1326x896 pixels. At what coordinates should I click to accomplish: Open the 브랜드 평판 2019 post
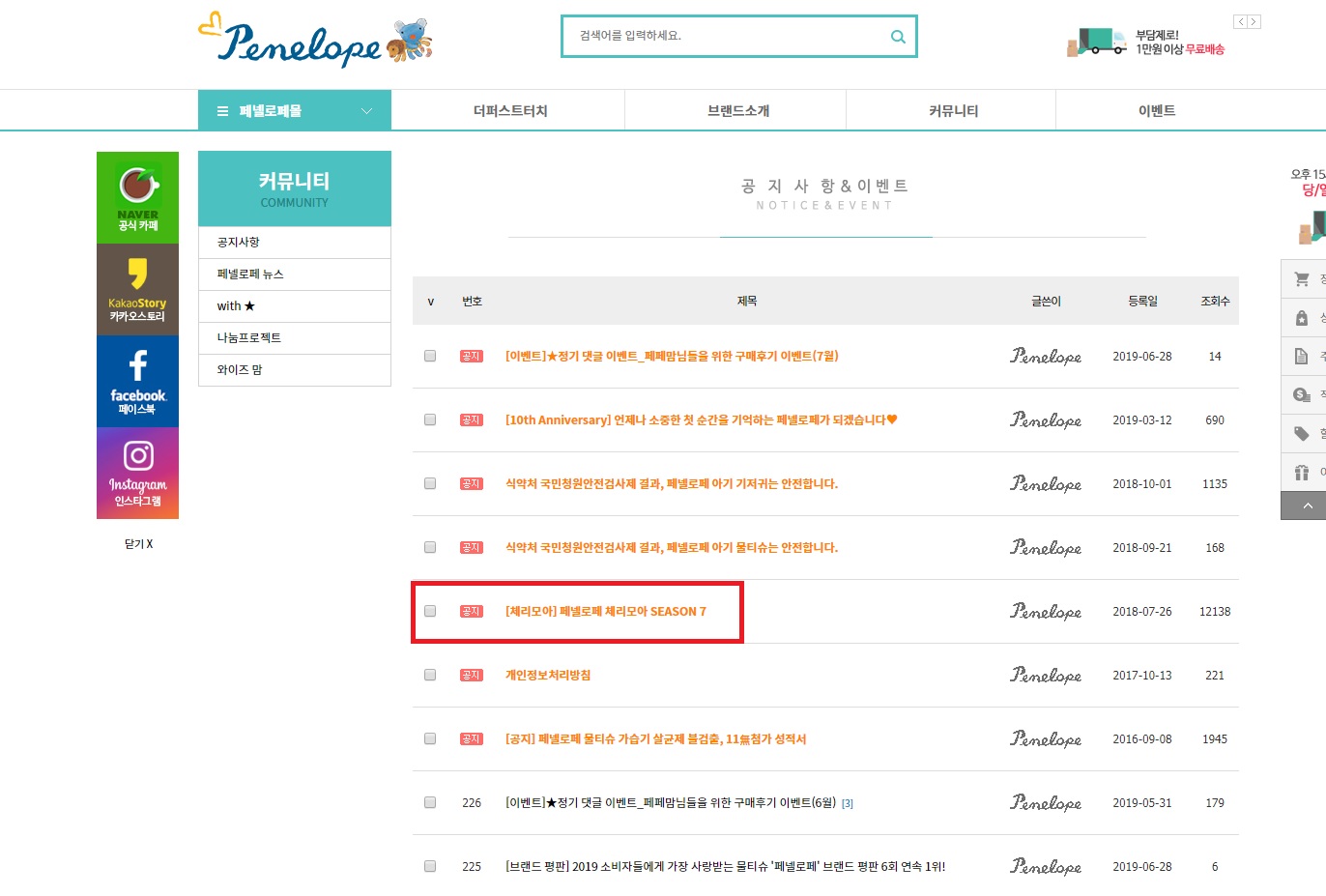point(726,866)
